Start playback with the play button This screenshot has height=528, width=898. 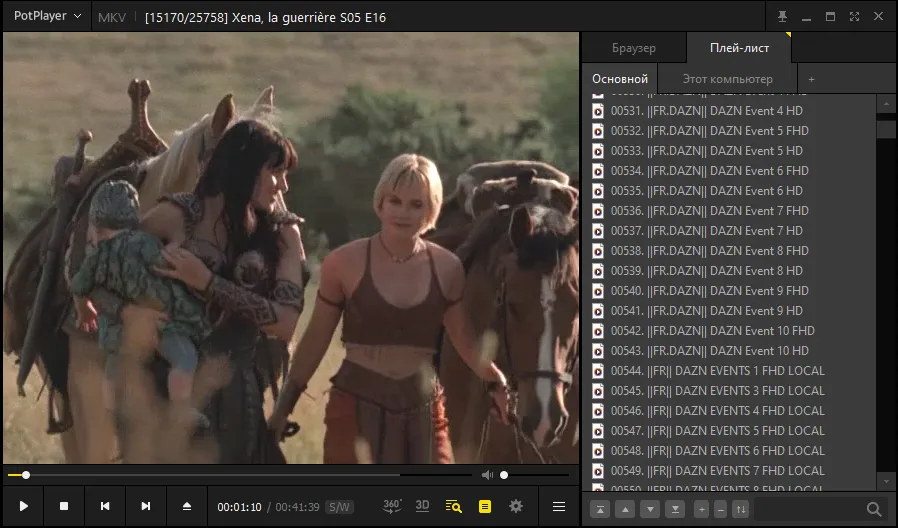[23, 506]
